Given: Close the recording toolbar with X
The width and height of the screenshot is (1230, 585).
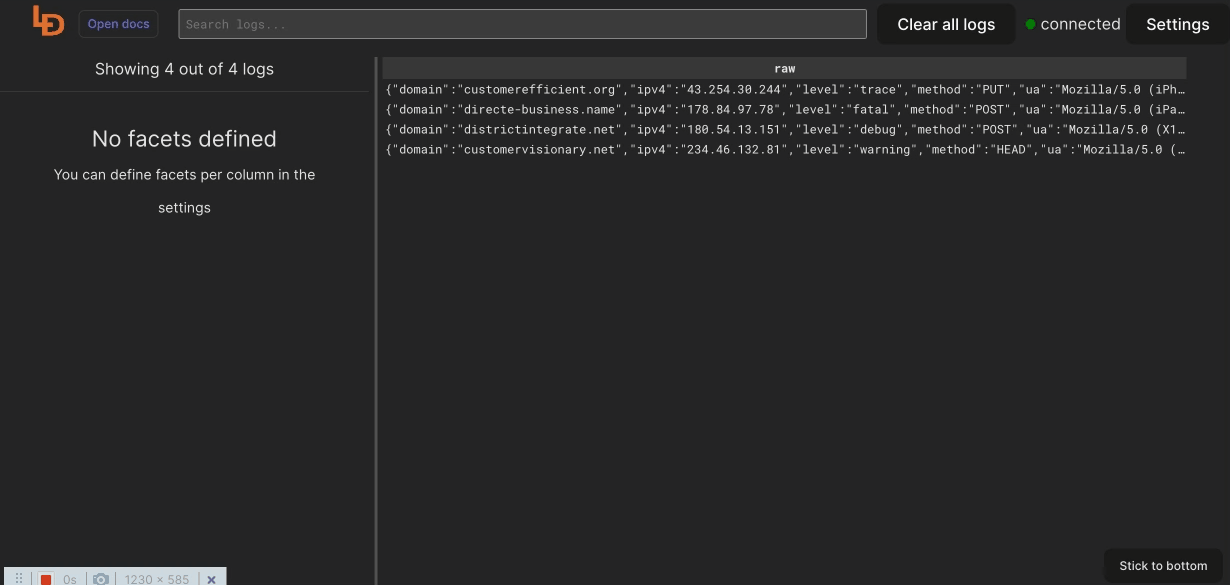Looking at the screenshot, I should pos(211,579).
